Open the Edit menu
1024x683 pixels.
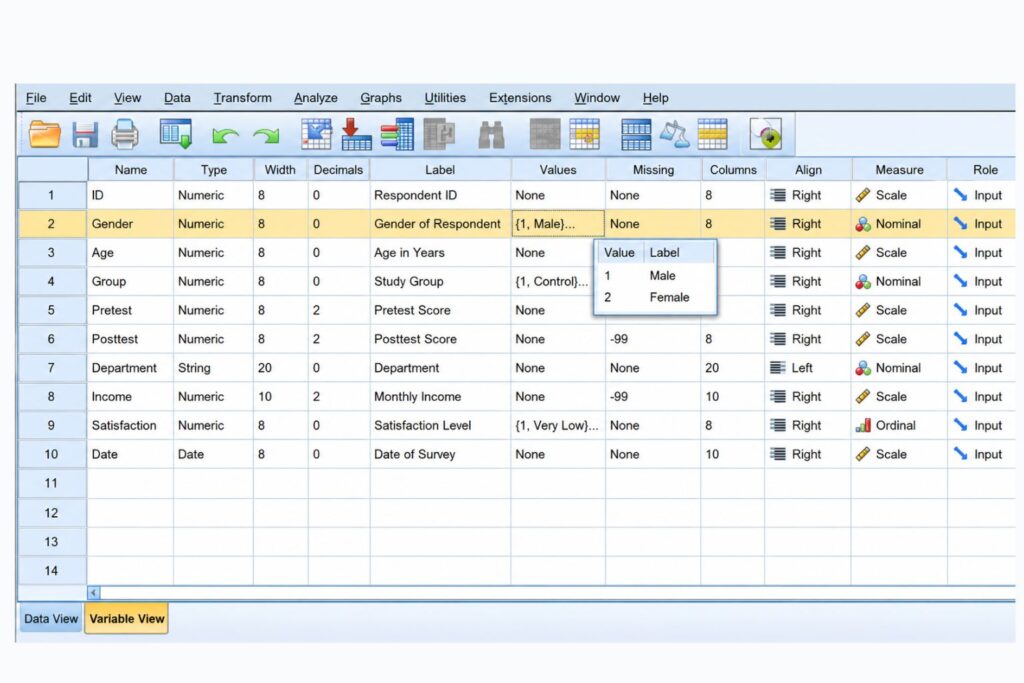click(80, 98)
